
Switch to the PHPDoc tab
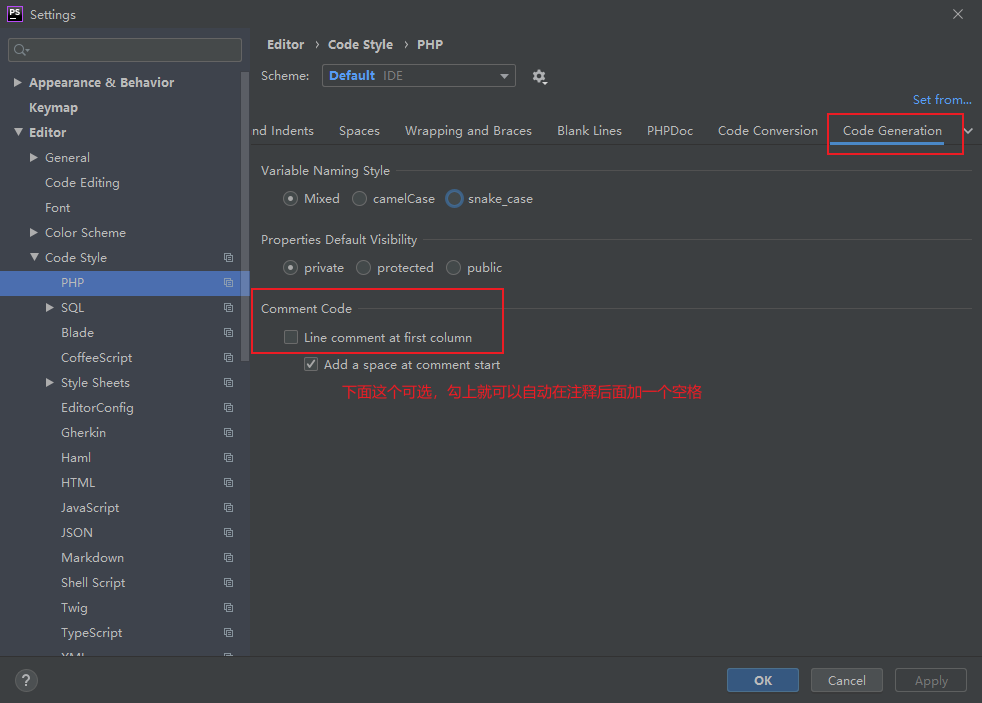pos(669,131)
